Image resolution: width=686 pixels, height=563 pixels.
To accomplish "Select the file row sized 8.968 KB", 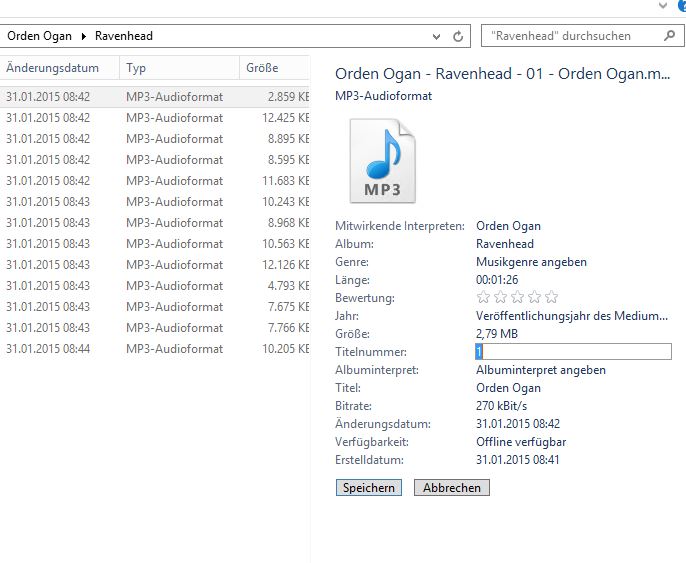I will [154, 223].
